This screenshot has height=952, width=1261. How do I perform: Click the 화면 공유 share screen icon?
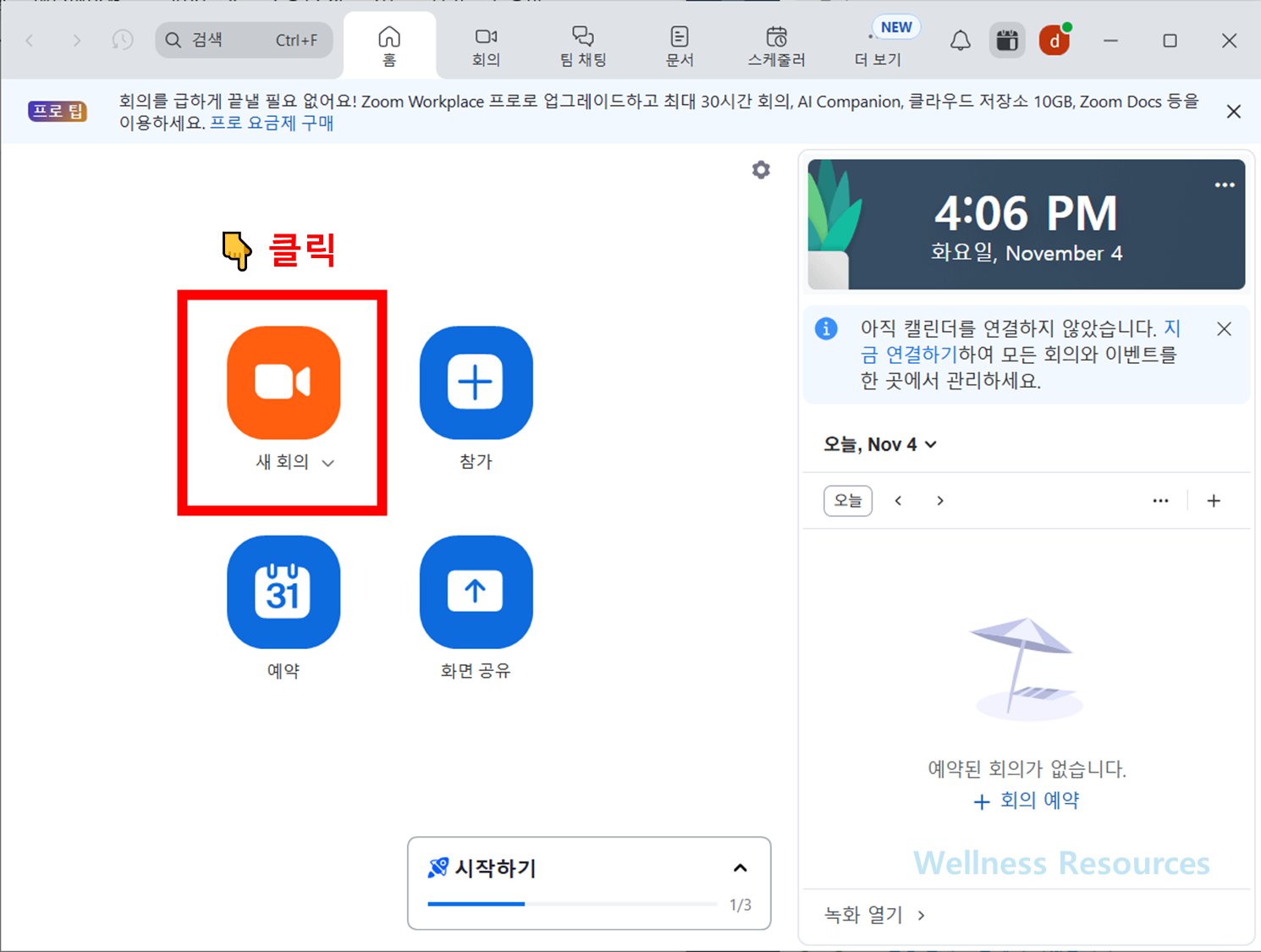click(476, 592)
